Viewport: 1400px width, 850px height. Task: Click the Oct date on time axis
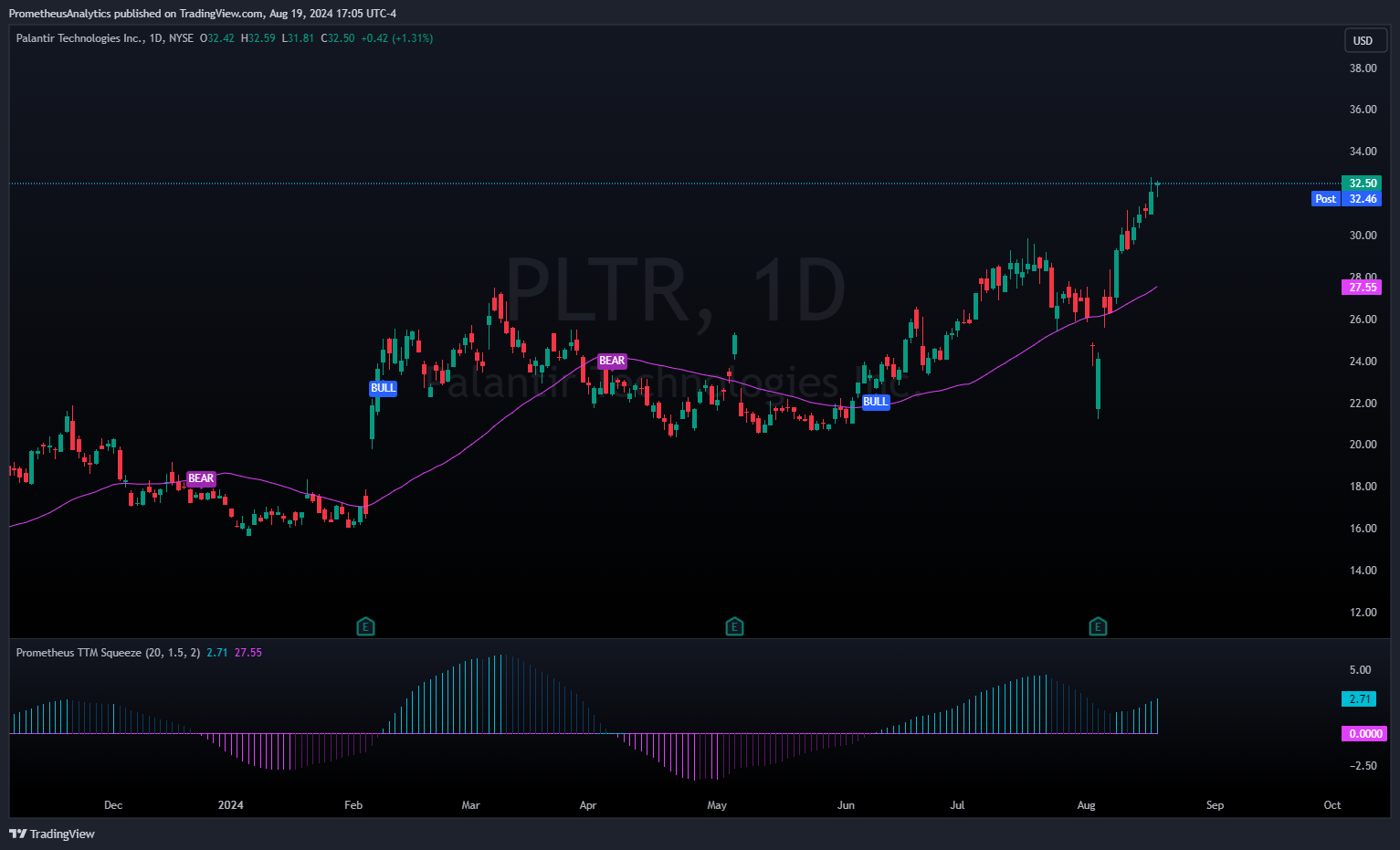coord(1332,805)
